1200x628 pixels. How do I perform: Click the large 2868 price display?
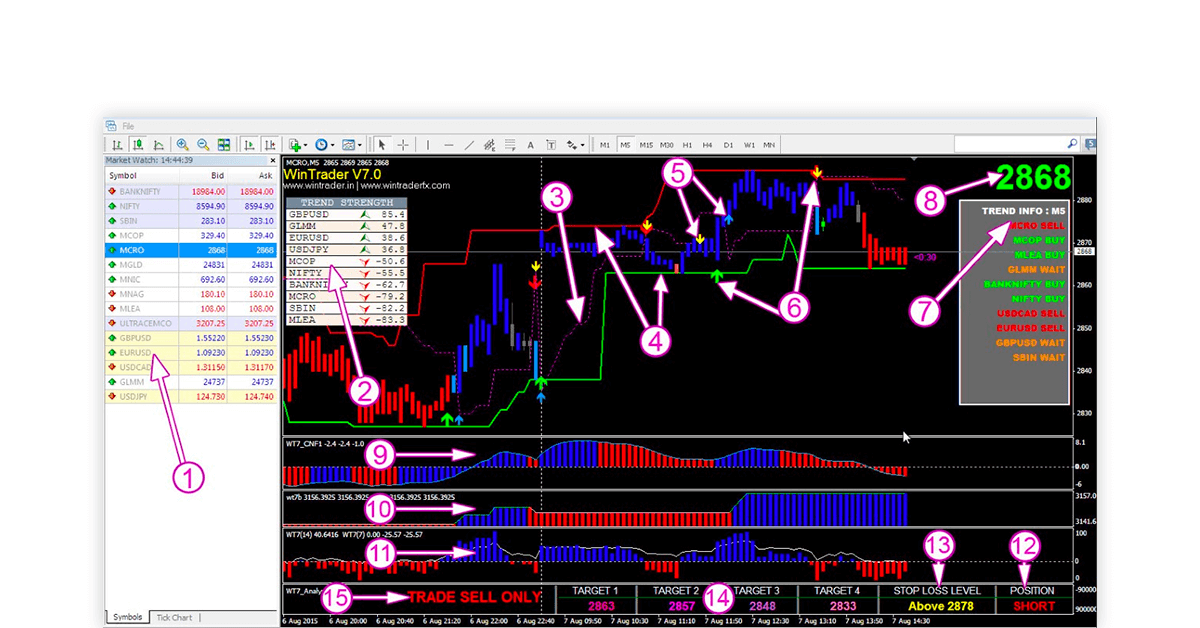point(1032,179)
